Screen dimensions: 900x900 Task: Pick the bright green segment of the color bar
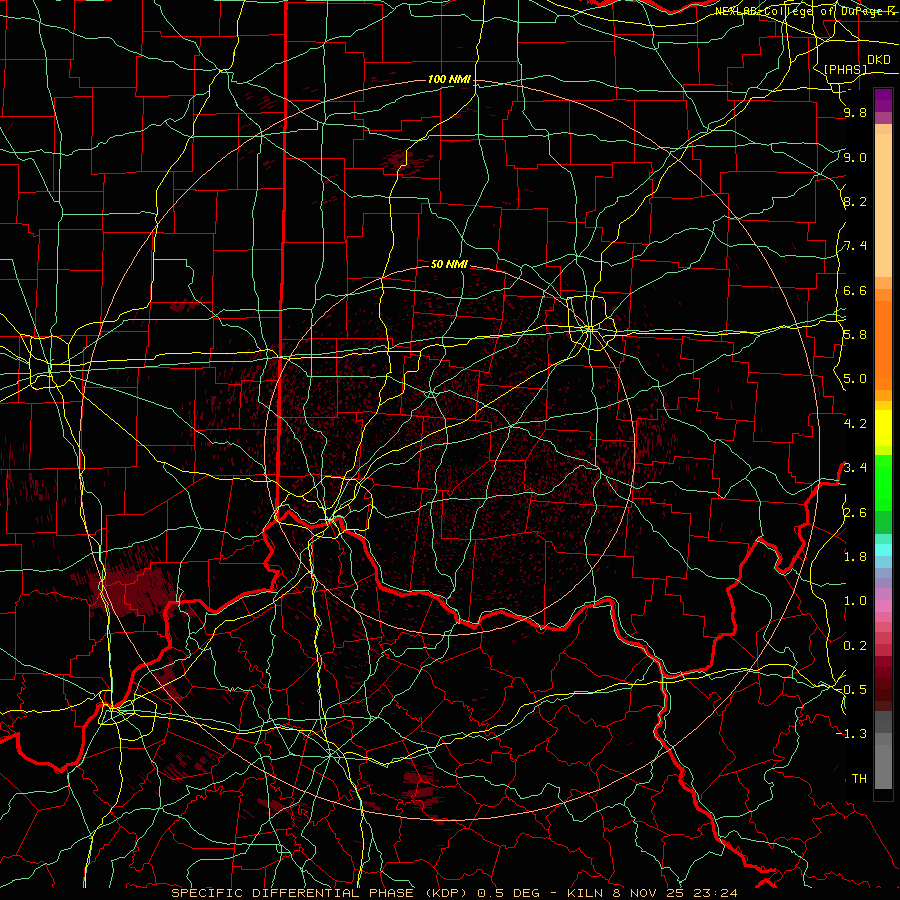point(883,483)
